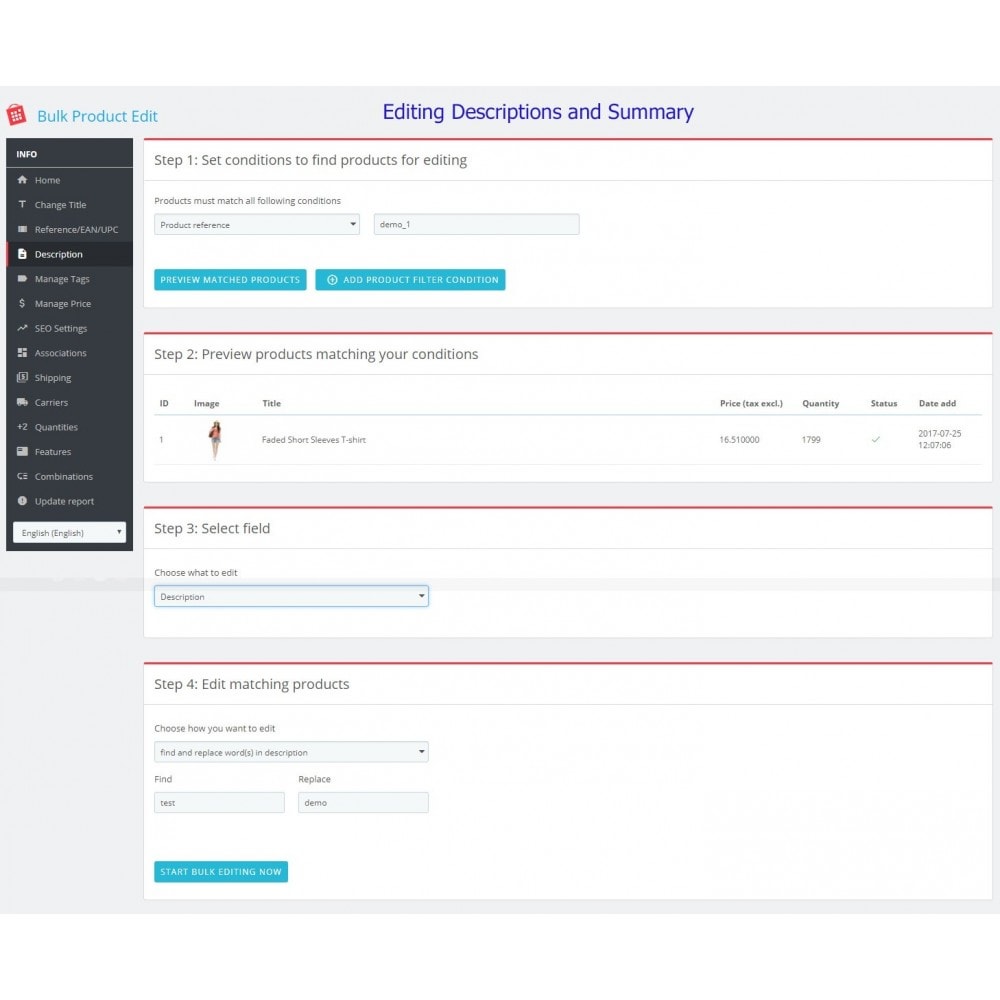Click the Manage Price dollar icon

[22, 304]
